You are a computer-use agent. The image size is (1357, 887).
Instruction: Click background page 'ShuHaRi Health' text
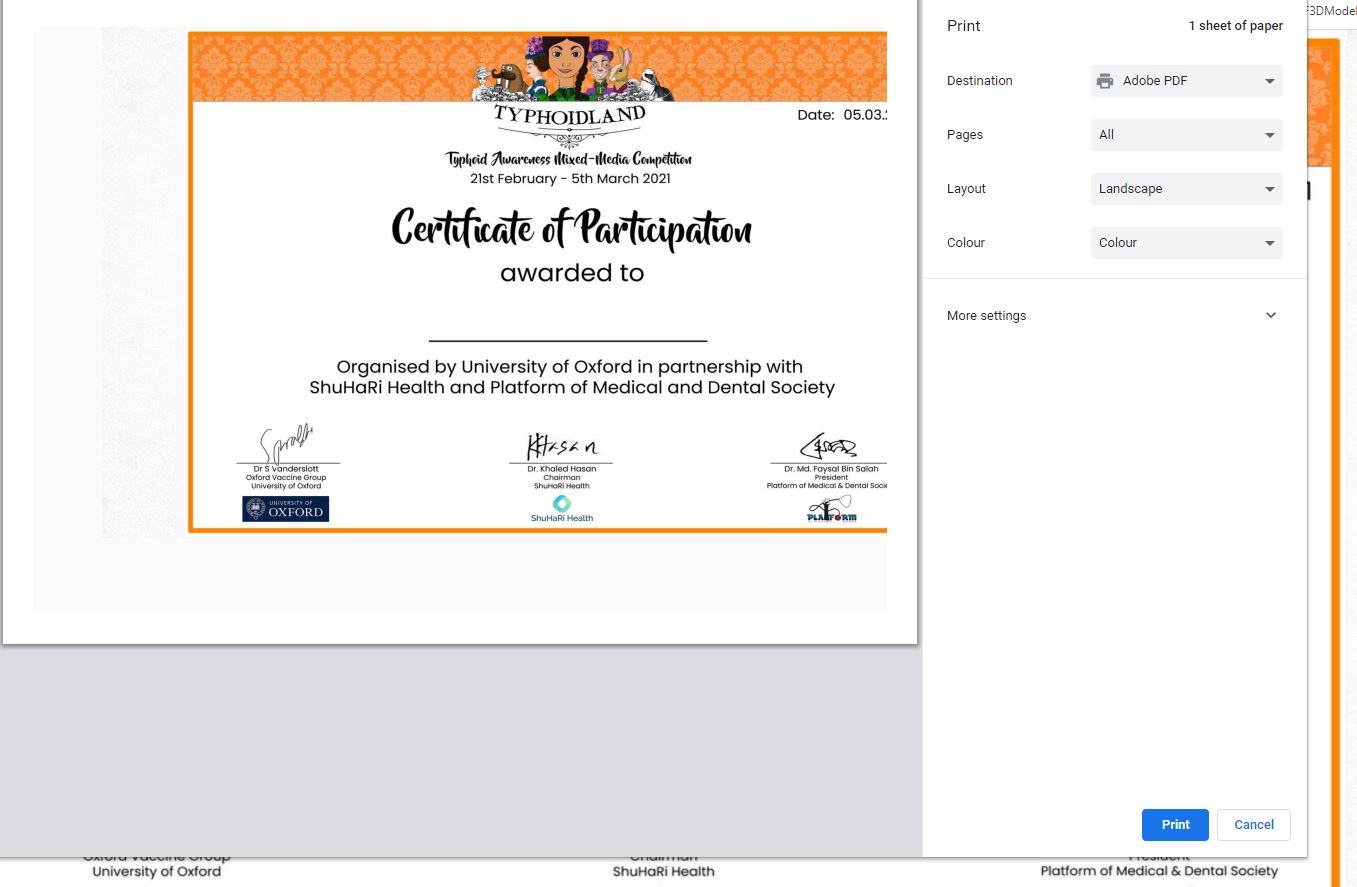pyautogui.click(x=664, y=872)
